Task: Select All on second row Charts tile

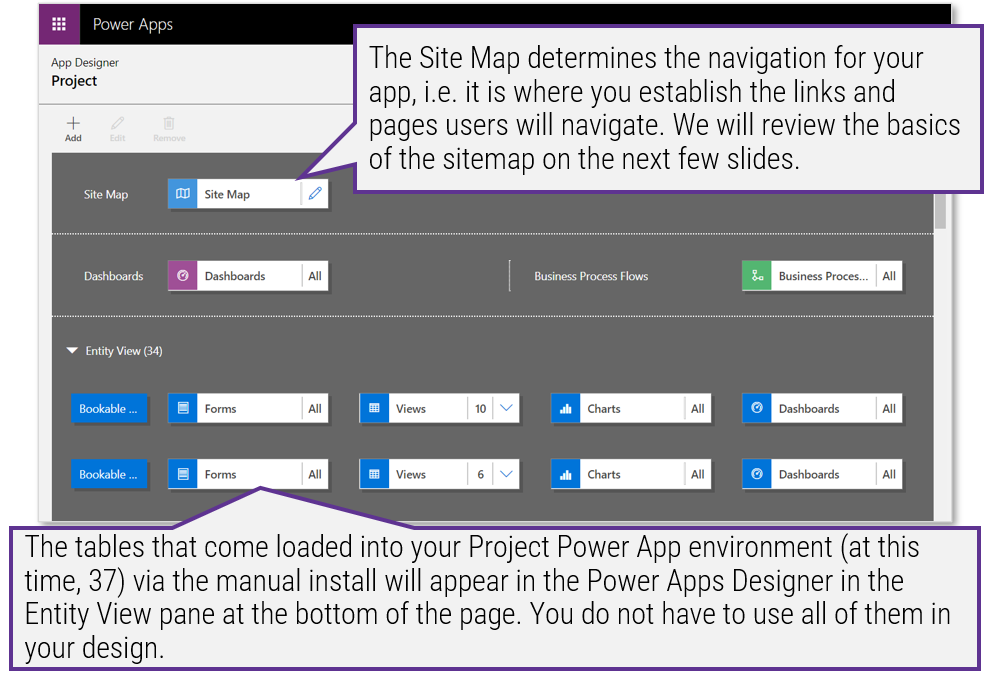Action: point(698,474)
